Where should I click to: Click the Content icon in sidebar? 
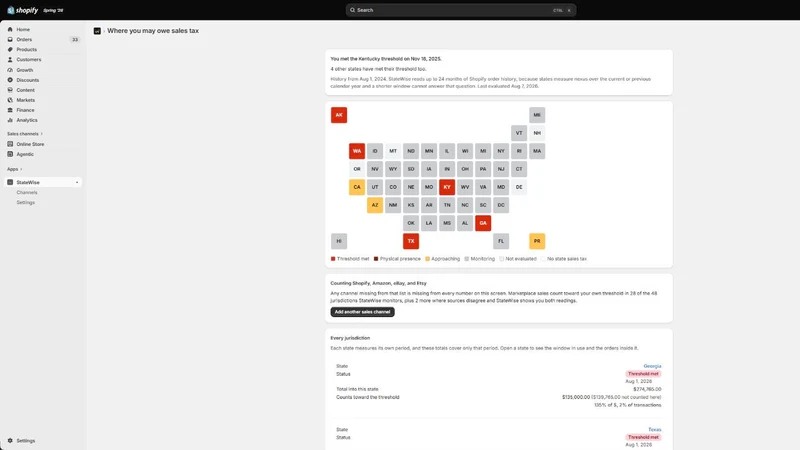point(10,90)
